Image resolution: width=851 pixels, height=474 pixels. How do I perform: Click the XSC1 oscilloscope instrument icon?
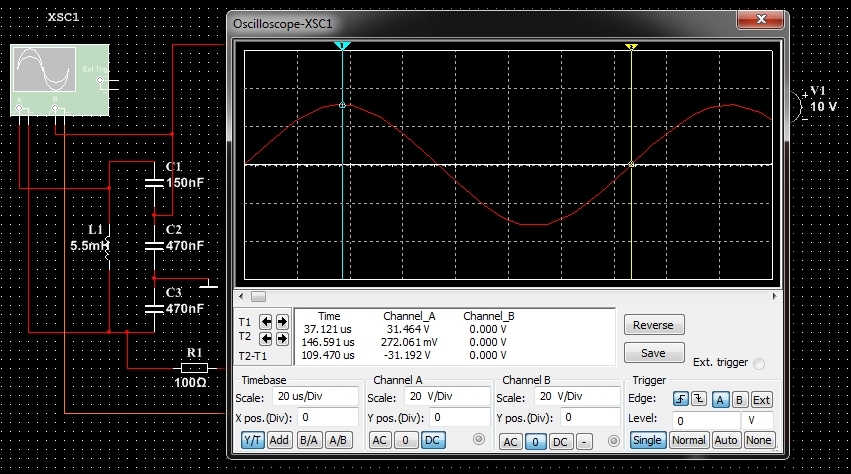[60, 80]
